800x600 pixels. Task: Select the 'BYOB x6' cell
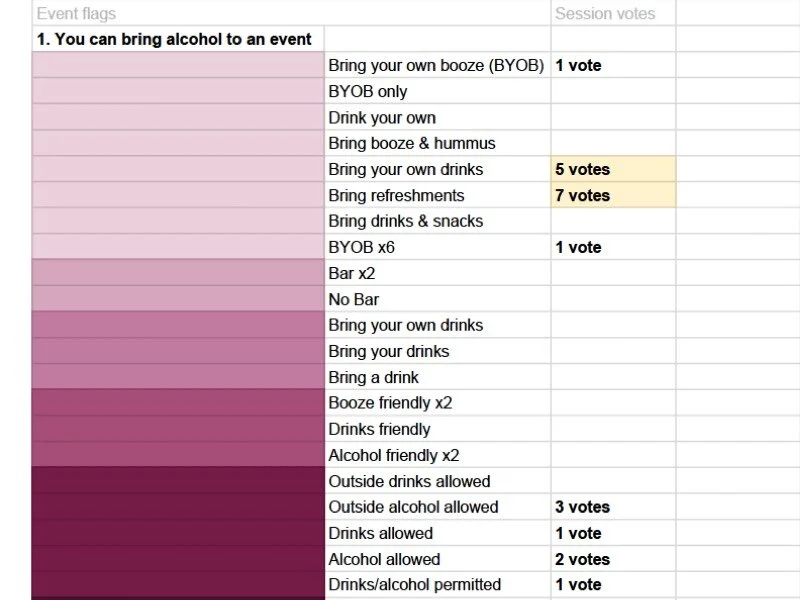click(437, 247)
